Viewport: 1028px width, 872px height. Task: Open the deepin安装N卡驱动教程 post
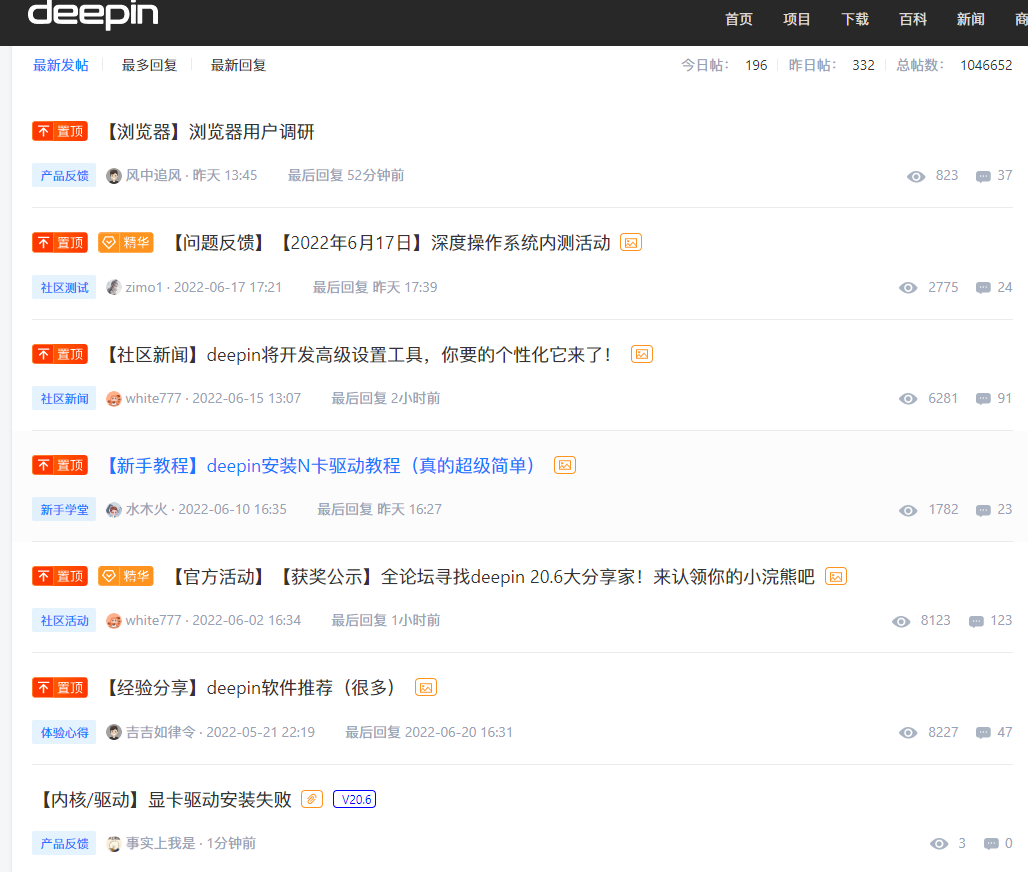[322, 466]
